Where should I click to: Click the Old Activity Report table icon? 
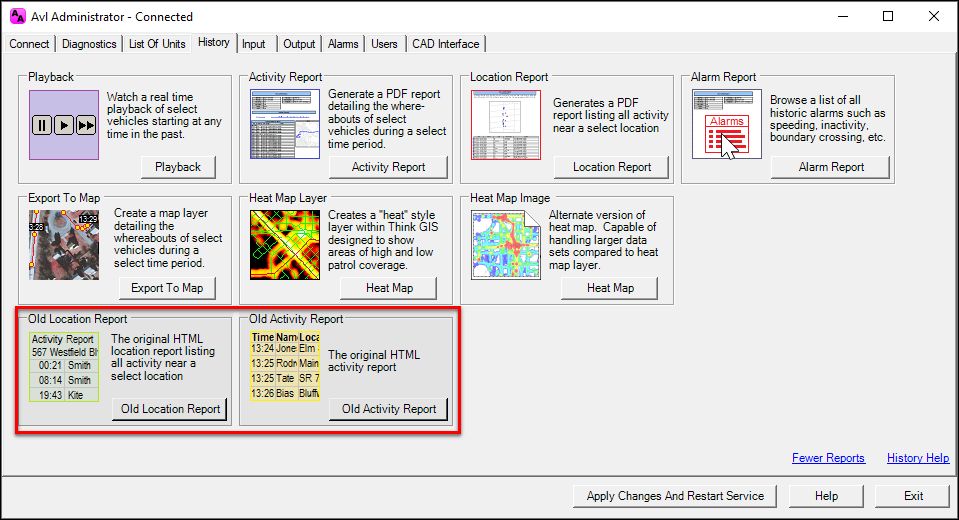point(284,366)
